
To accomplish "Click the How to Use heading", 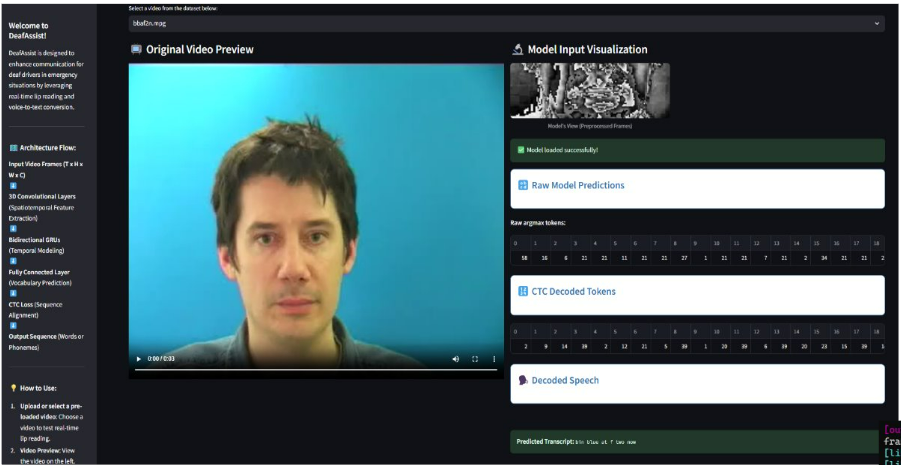I will point(38,388).
